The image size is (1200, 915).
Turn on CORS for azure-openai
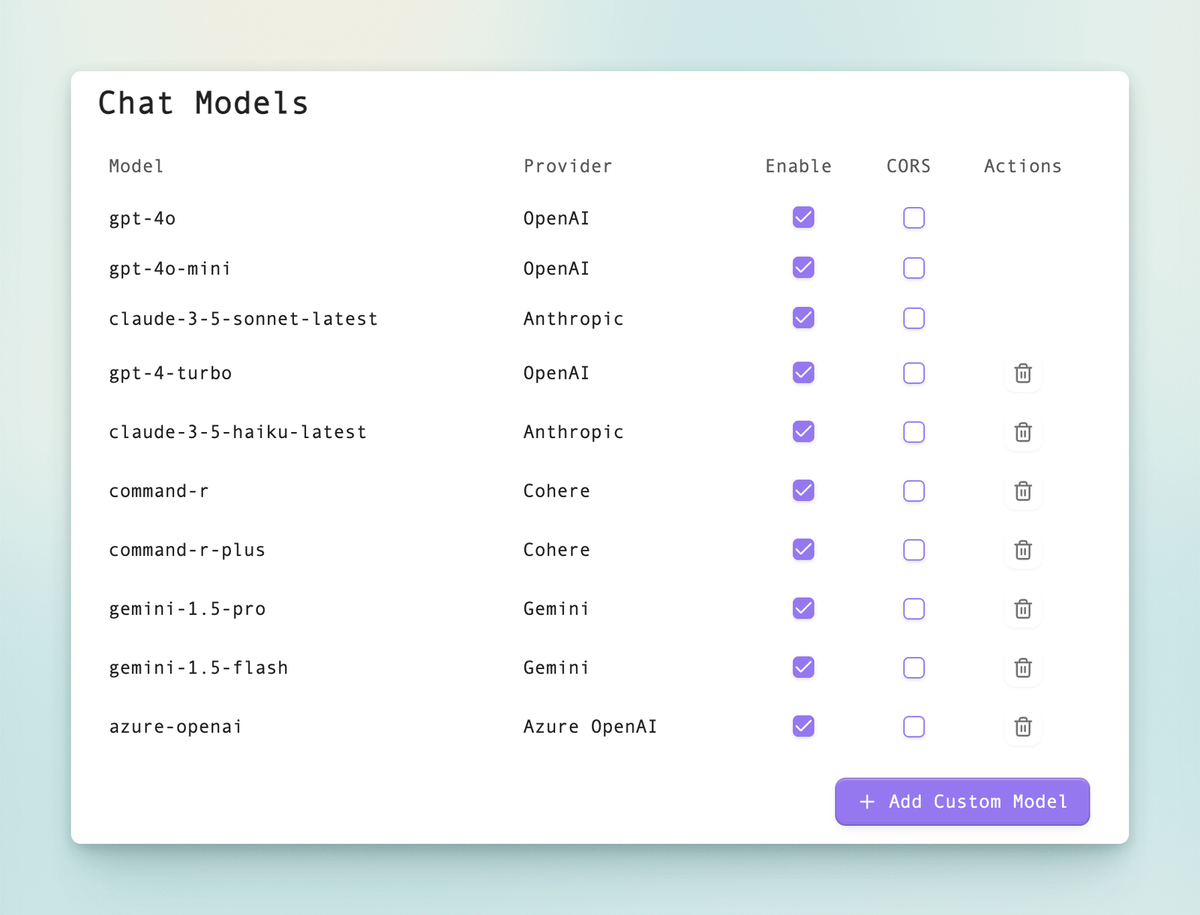coord(913,727)
